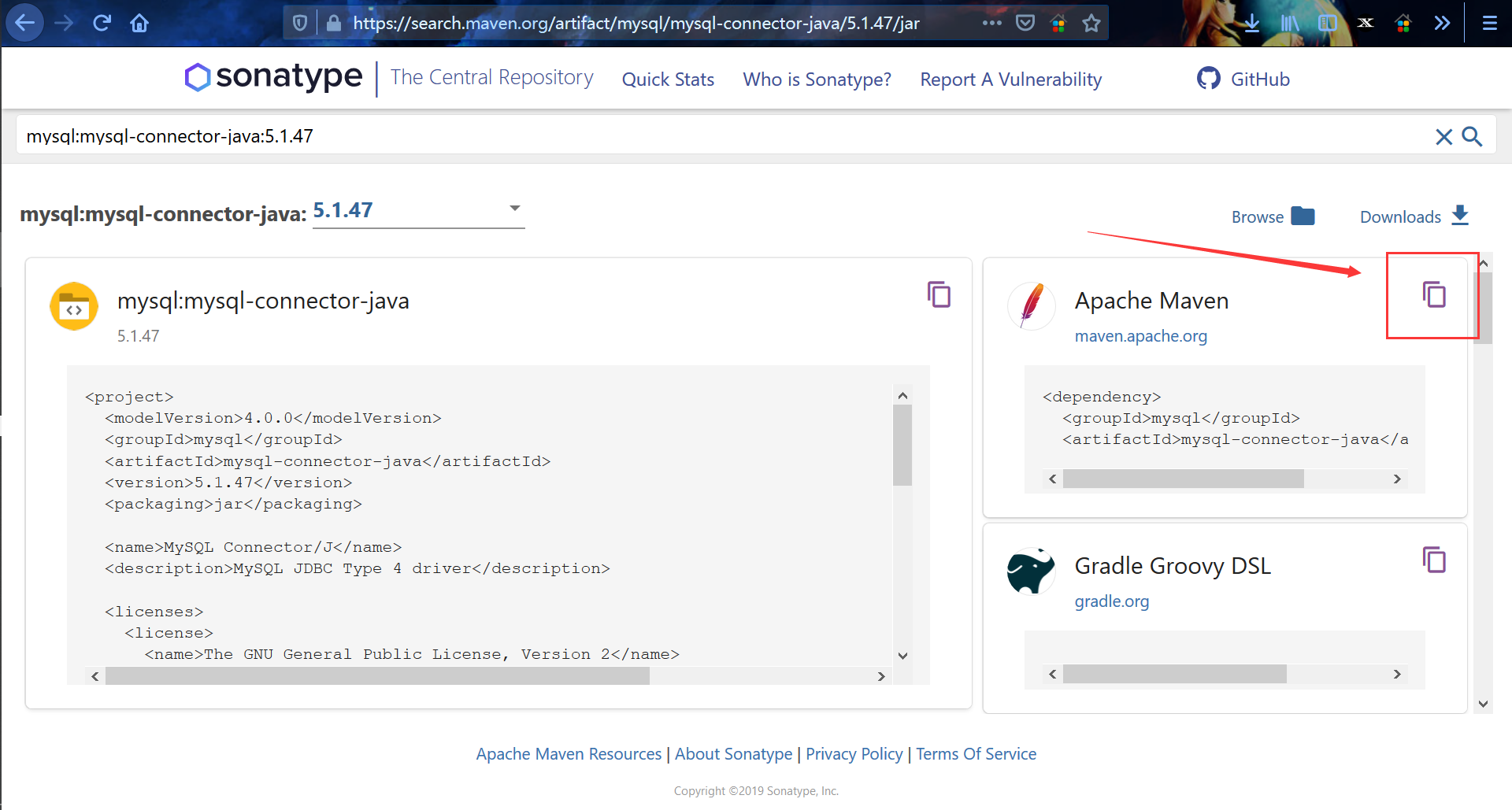The height and width of the screenshot is (810, 1512).
Task: Click POM panel scroll right arrow
Action: click(881, 676)
